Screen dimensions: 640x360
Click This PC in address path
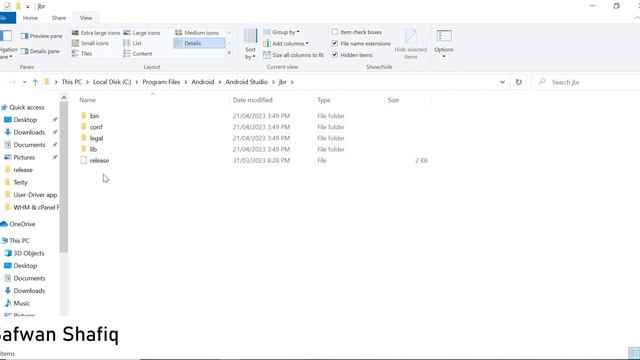coord(72,82)
